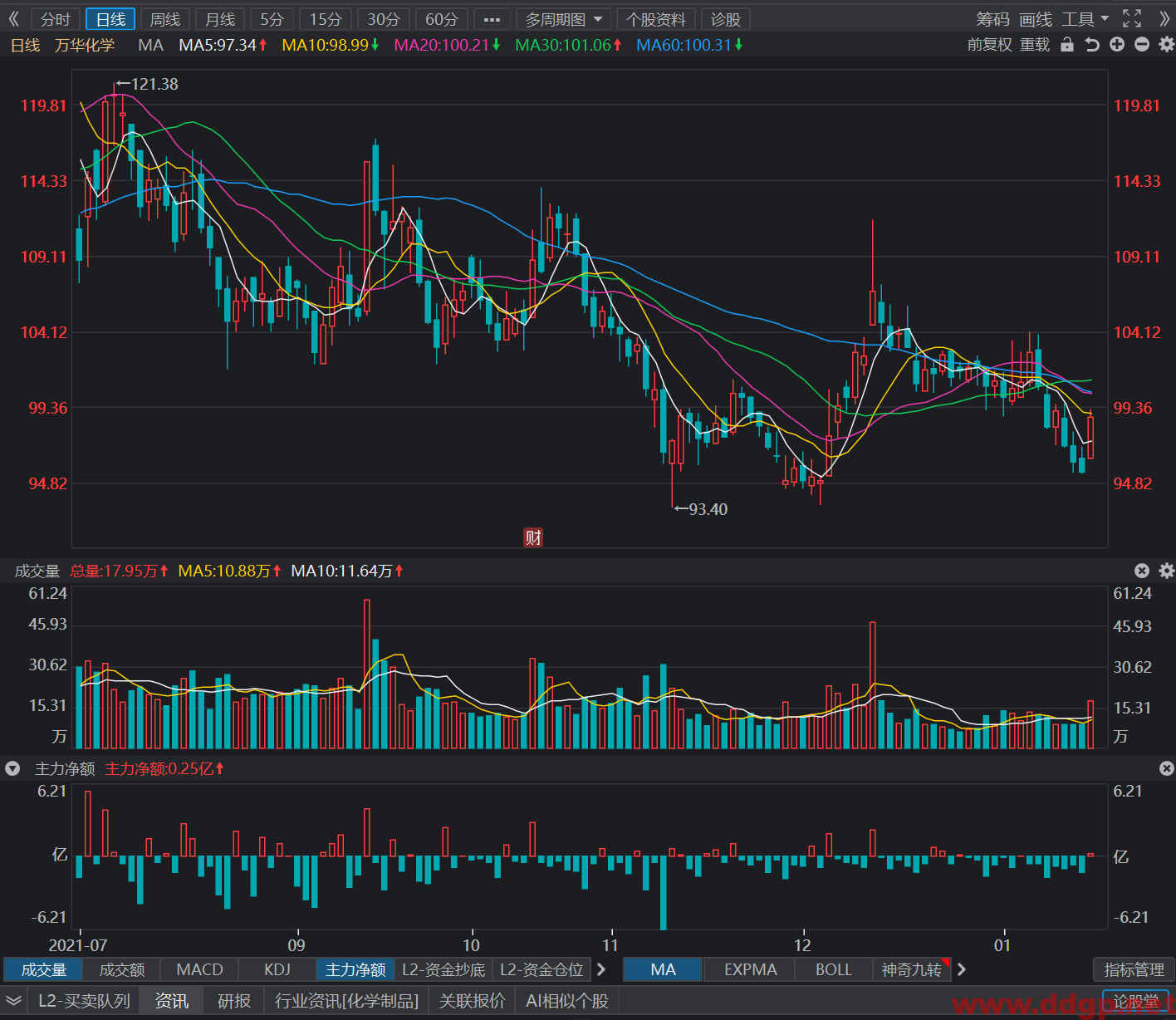Click the fullscreen expand icon

click(x=1132, y=18)
